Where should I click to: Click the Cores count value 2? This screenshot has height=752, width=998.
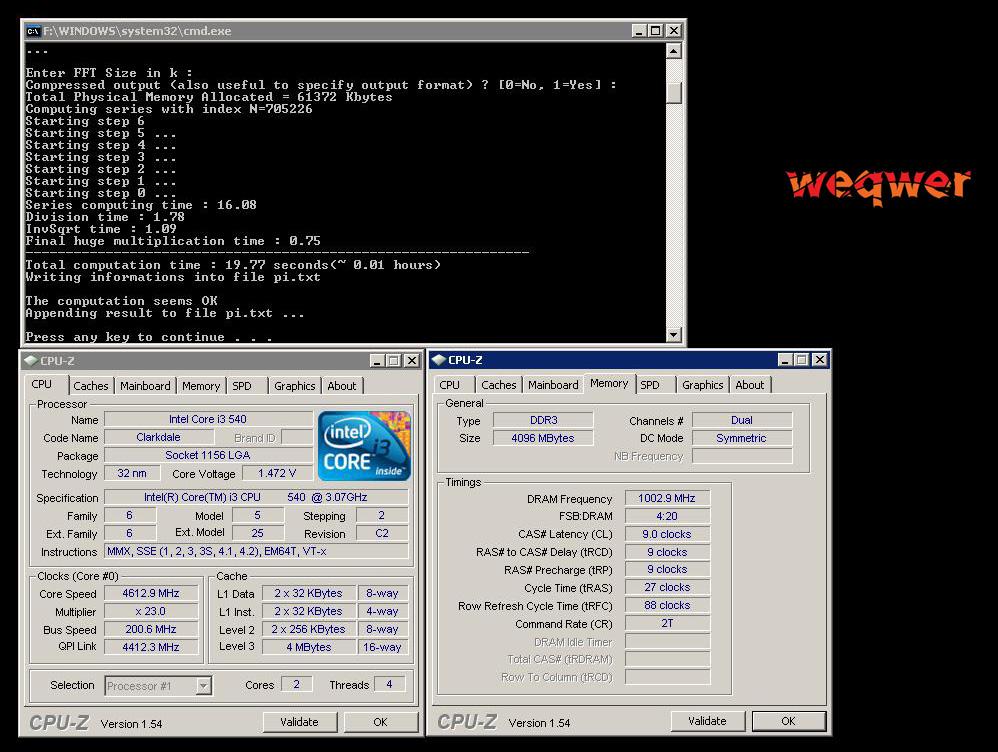point(297,685)
